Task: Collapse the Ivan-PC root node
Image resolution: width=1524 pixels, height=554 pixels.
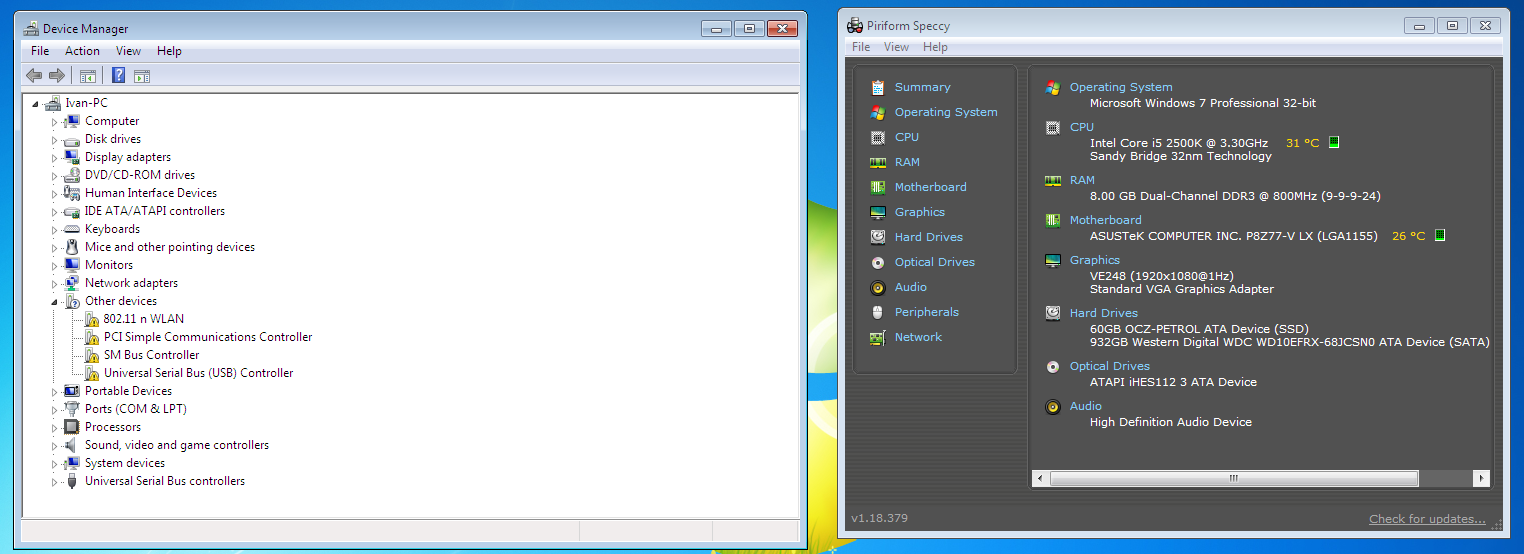Action: click(36, 103)
